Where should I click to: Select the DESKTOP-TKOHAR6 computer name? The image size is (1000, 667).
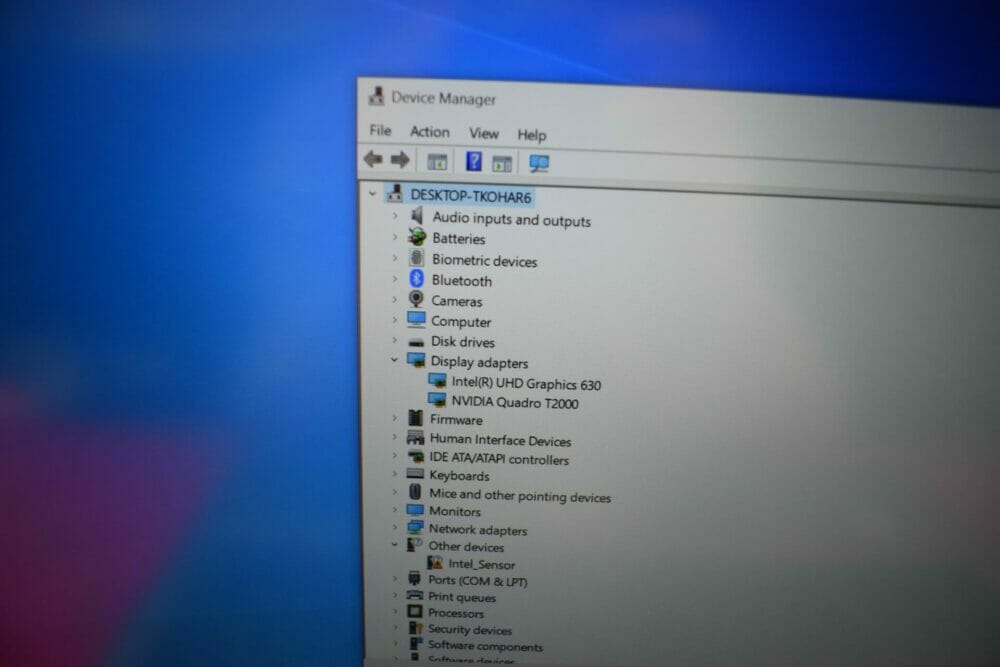[x=471, y=196]
